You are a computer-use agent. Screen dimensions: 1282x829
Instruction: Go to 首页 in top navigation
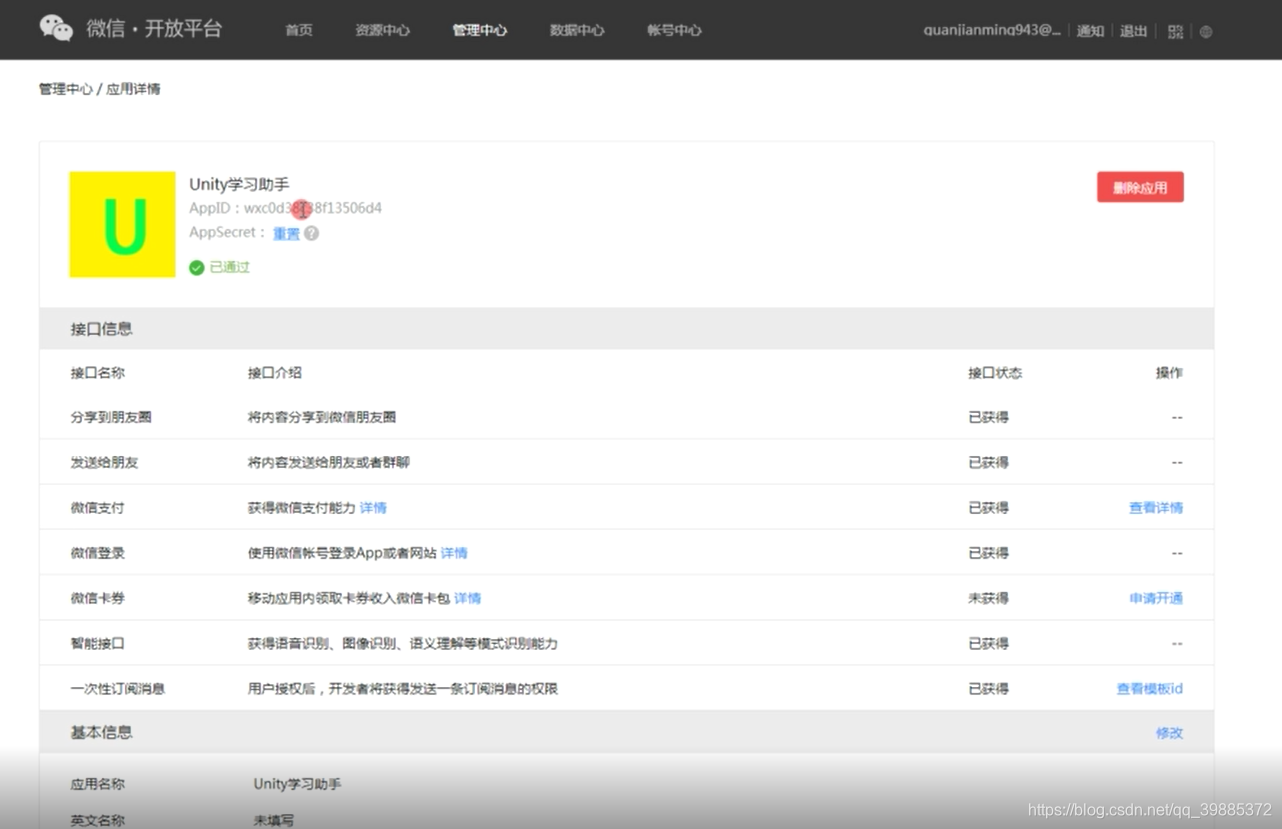coord(299,30)
